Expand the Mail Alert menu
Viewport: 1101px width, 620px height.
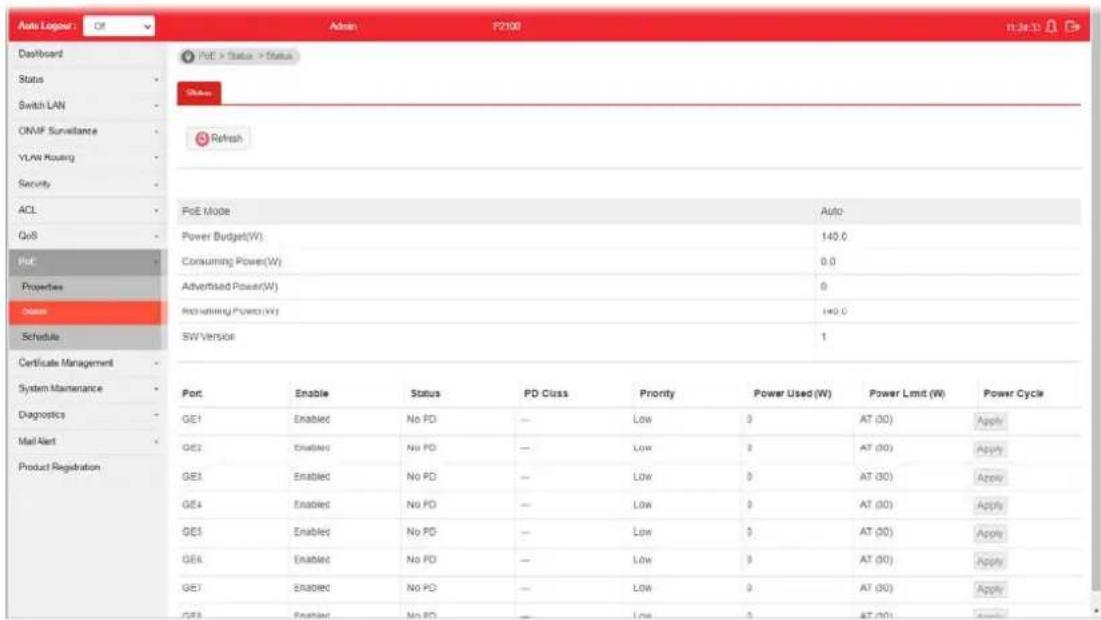85,441
